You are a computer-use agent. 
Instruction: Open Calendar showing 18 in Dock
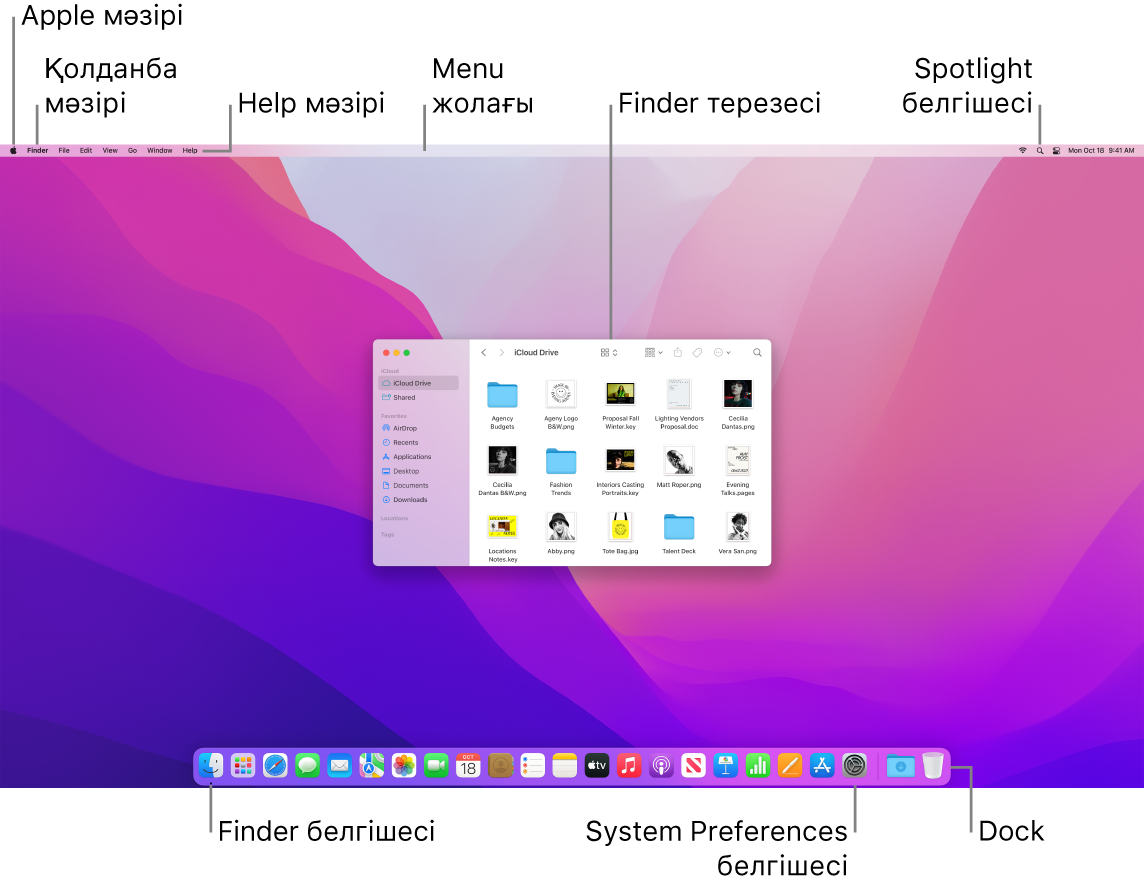pos(468,765)
